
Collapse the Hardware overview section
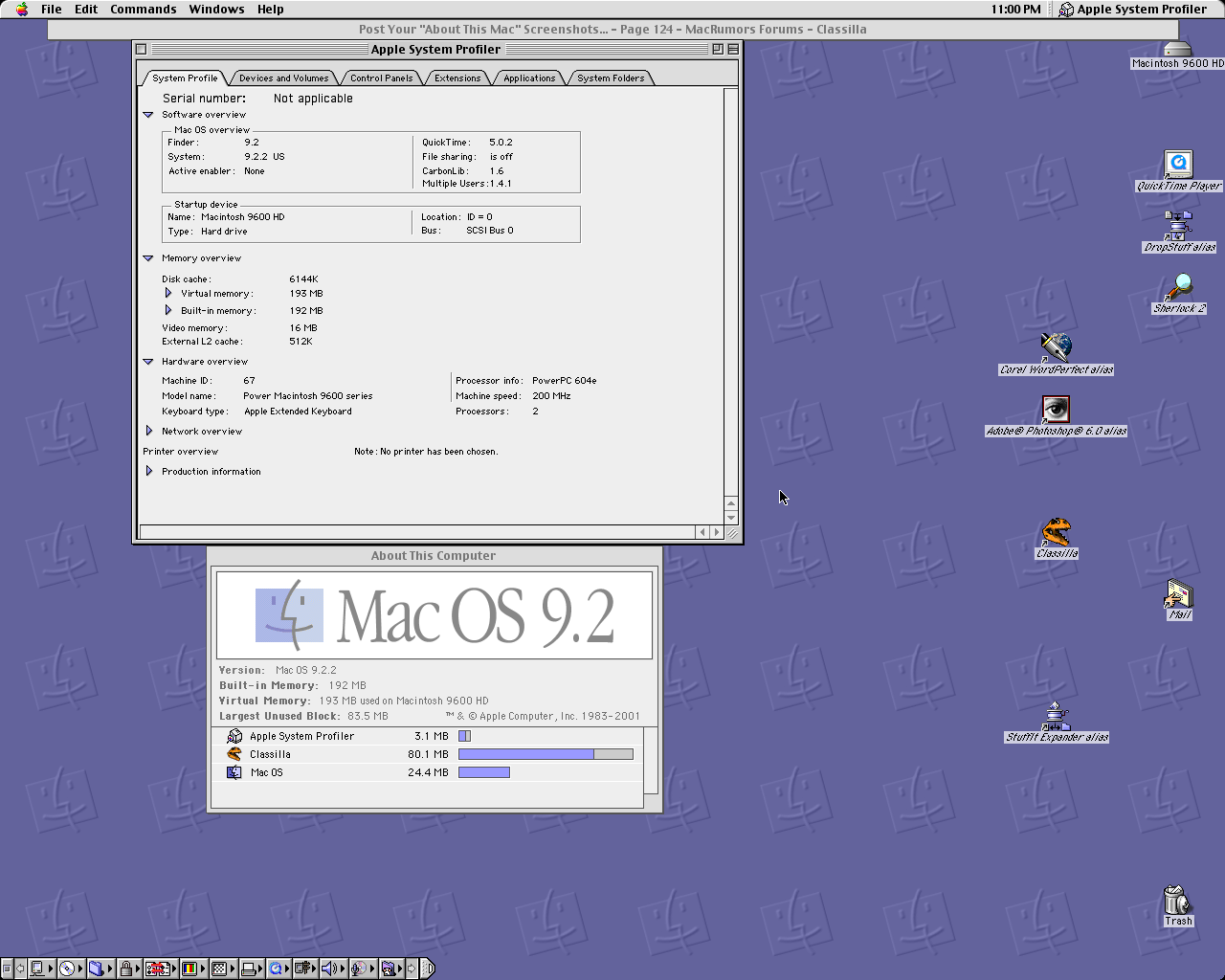148,362
